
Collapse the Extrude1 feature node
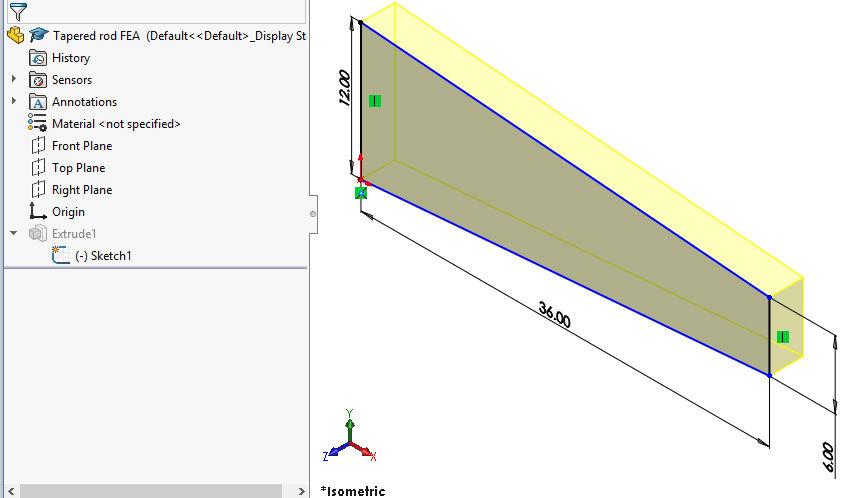pyautogui.click(x=14, y=233)
